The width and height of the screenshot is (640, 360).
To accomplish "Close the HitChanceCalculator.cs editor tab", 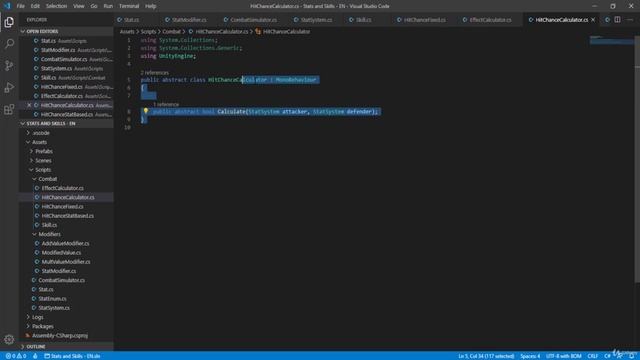I will click(593, 20).
